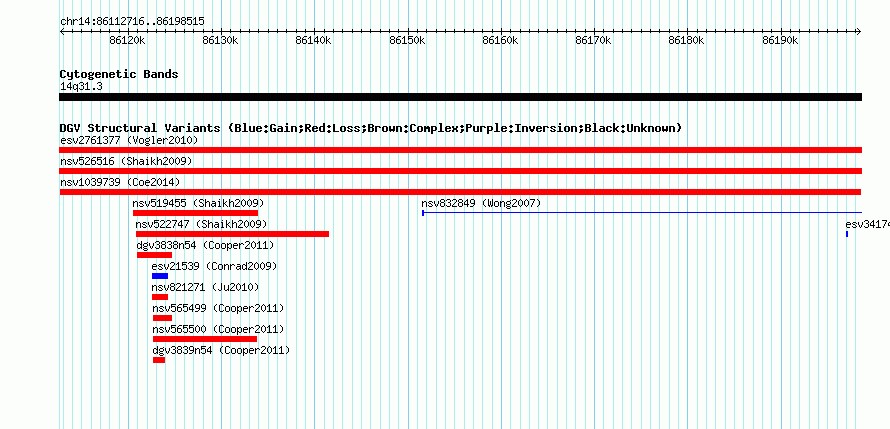Click the DGV Structural Variants track title
The width and height of the screenshot is (890, 429).
pyautogui.click(x=371, y=128)
